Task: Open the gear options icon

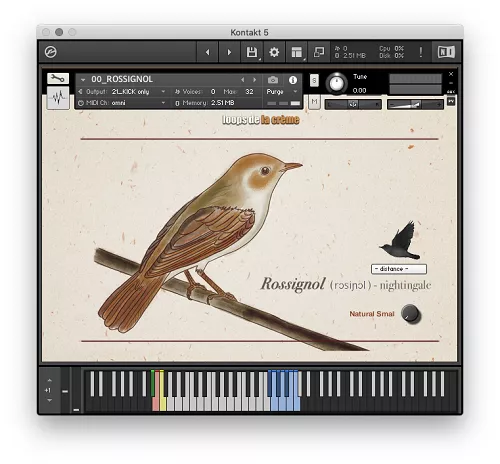Action: click(274, 52)
